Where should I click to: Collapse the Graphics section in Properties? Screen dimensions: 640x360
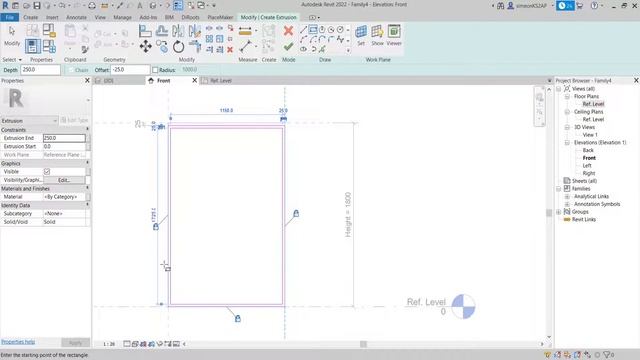click(87, 163)
